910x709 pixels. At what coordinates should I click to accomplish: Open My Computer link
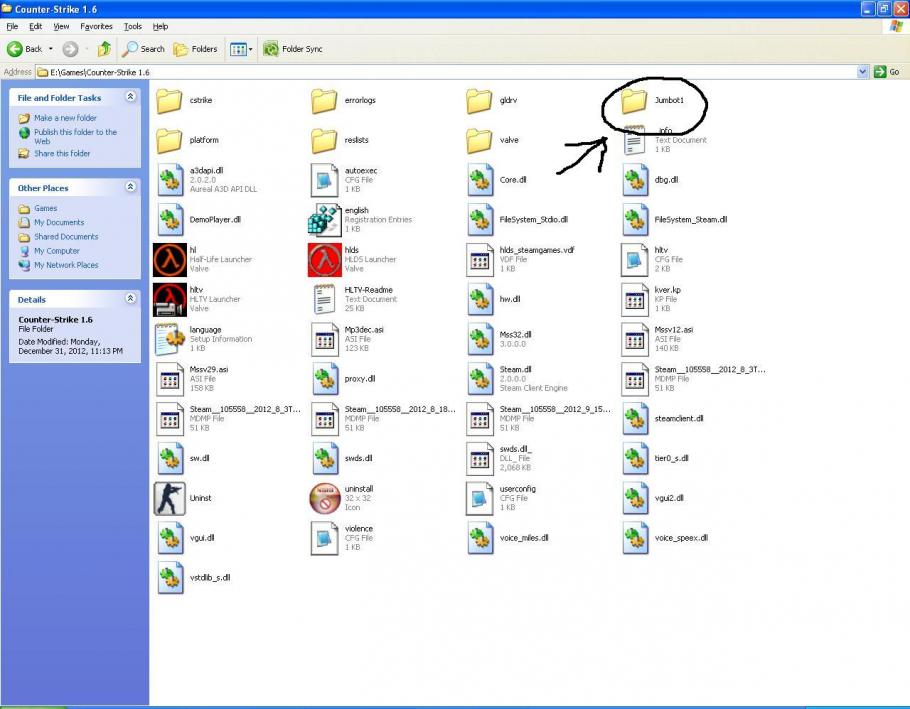click(x=57, y=251)
